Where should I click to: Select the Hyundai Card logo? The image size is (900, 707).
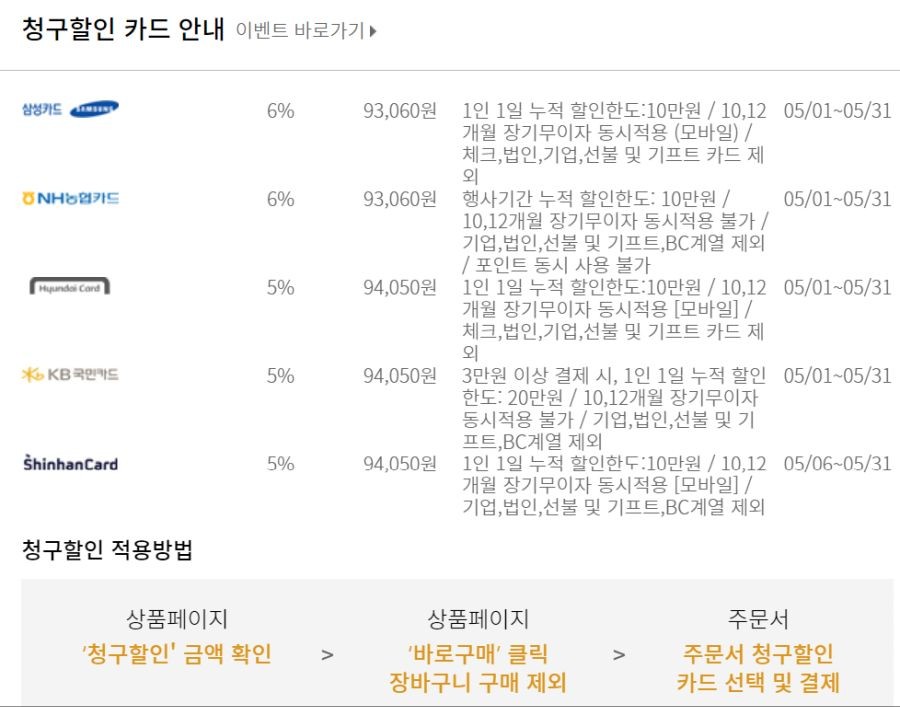[x=69, y=286]
